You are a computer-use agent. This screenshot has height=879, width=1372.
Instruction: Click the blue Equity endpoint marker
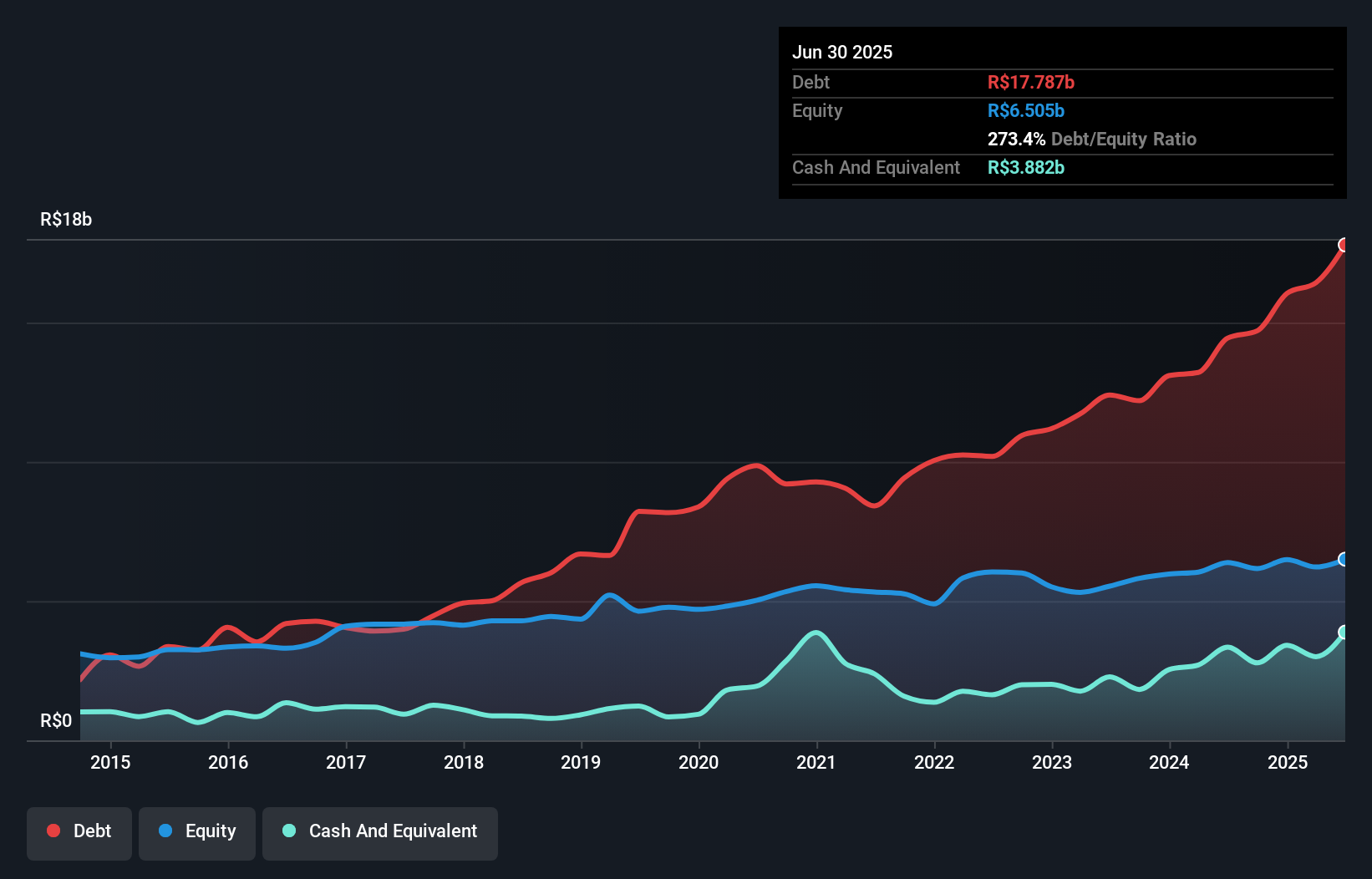(1344, 559)
